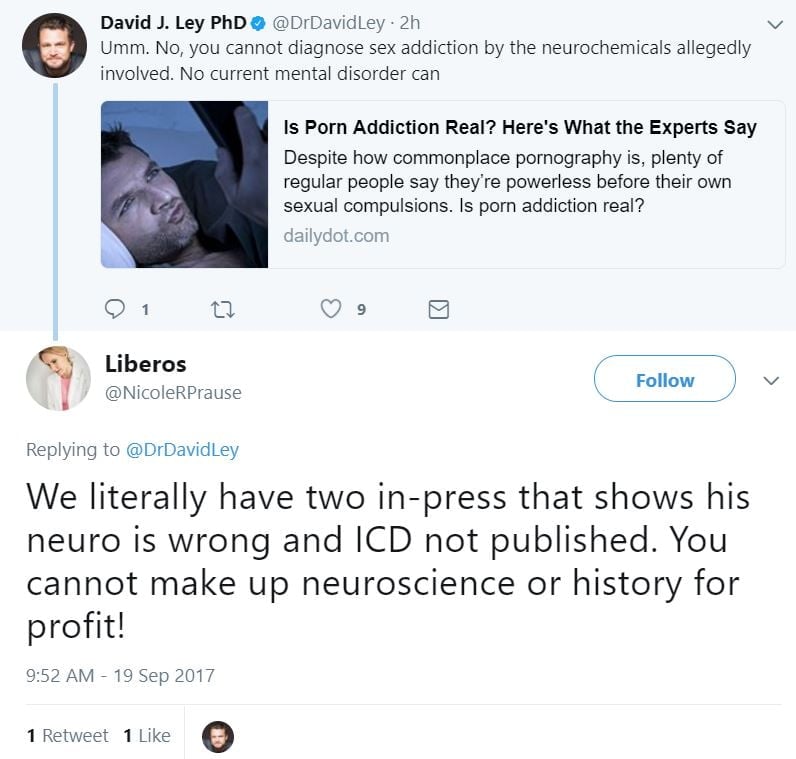The image size is (796, 759).
Task: Open the @DrDavidLey reply mention link
Action: (x=182, y=450)
